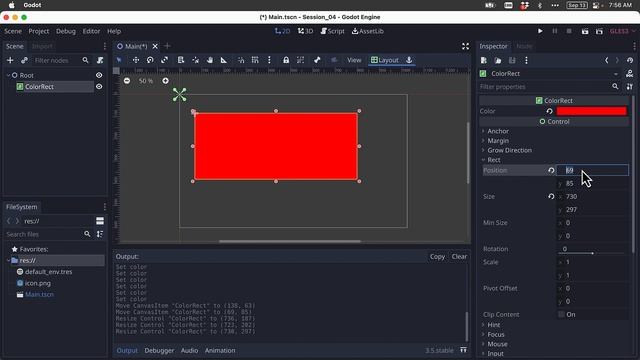
Task: Open the AssetLib workspace
Action: pos(368,31)
